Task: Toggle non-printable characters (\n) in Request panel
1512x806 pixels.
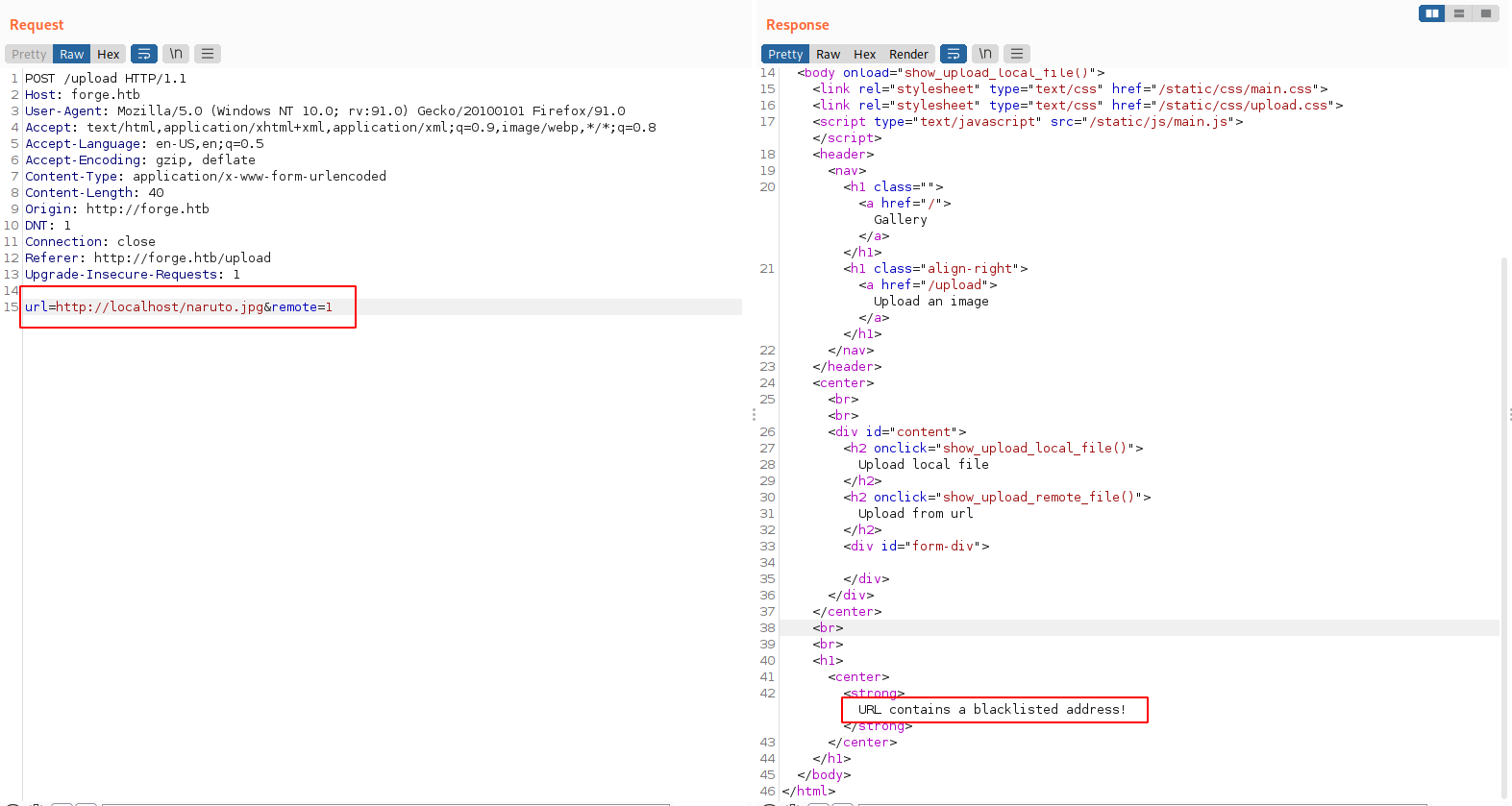Action: click(x=176, y=54)
